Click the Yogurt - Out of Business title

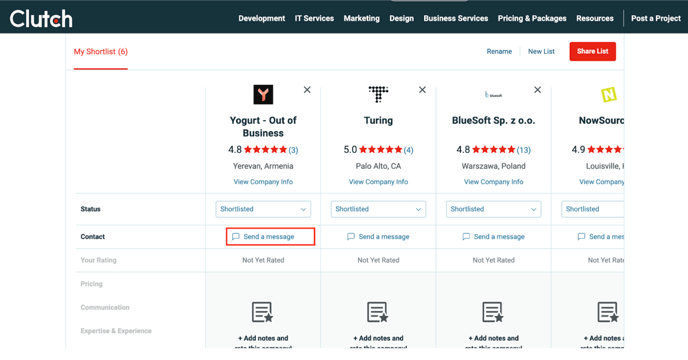pos(263,126)
